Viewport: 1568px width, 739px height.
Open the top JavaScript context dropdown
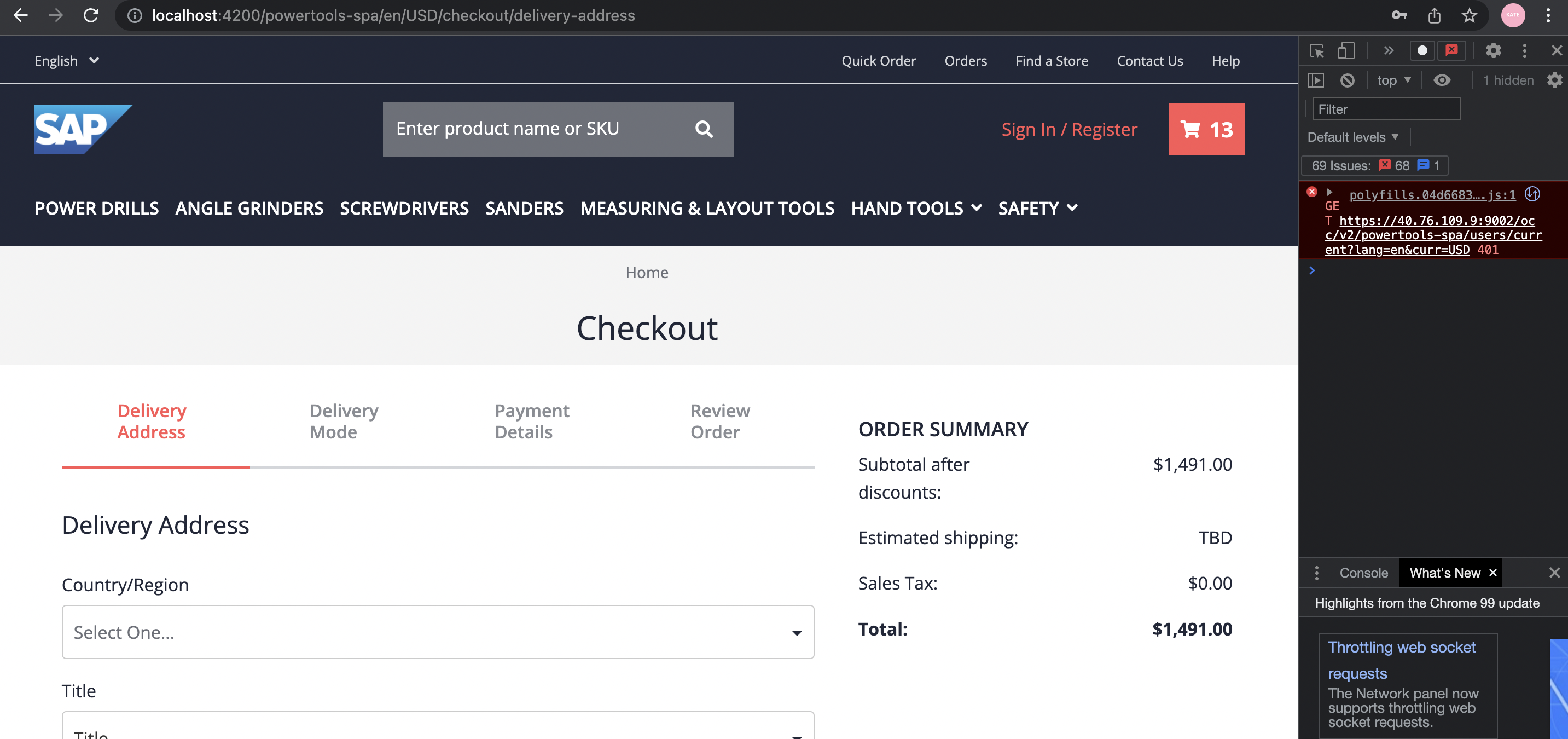[1393, 80]
